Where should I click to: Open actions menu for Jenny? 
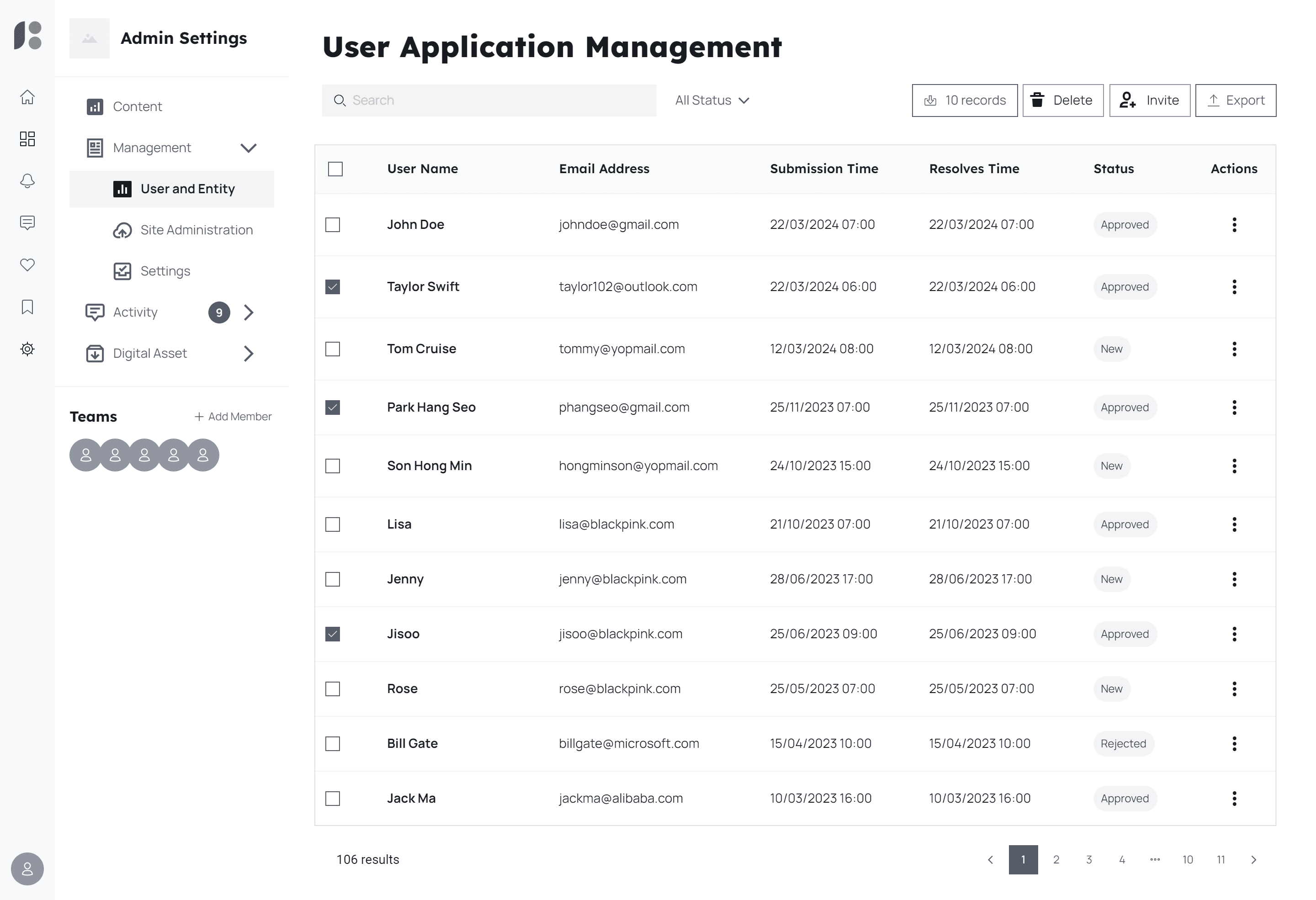1234,579
